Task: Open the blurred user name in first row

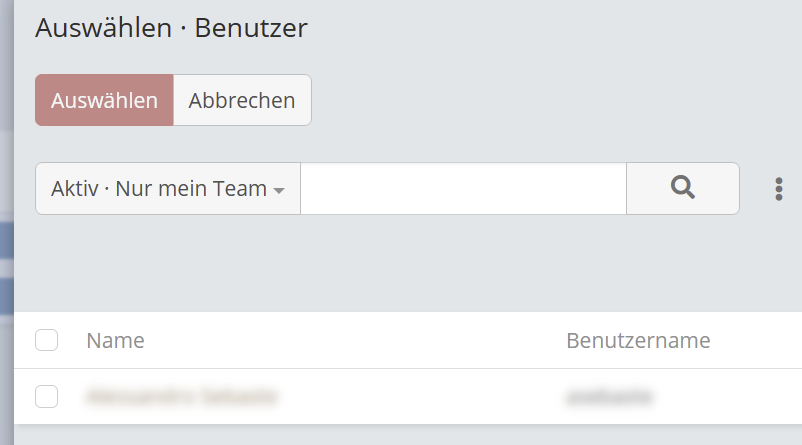Action: coord(182,396)
